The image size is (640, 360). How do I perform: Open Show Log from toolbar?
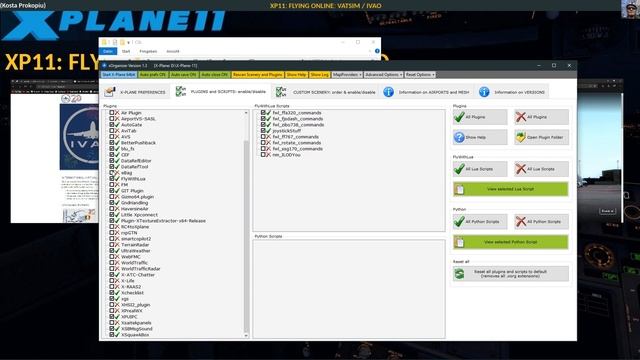[319, 75]
